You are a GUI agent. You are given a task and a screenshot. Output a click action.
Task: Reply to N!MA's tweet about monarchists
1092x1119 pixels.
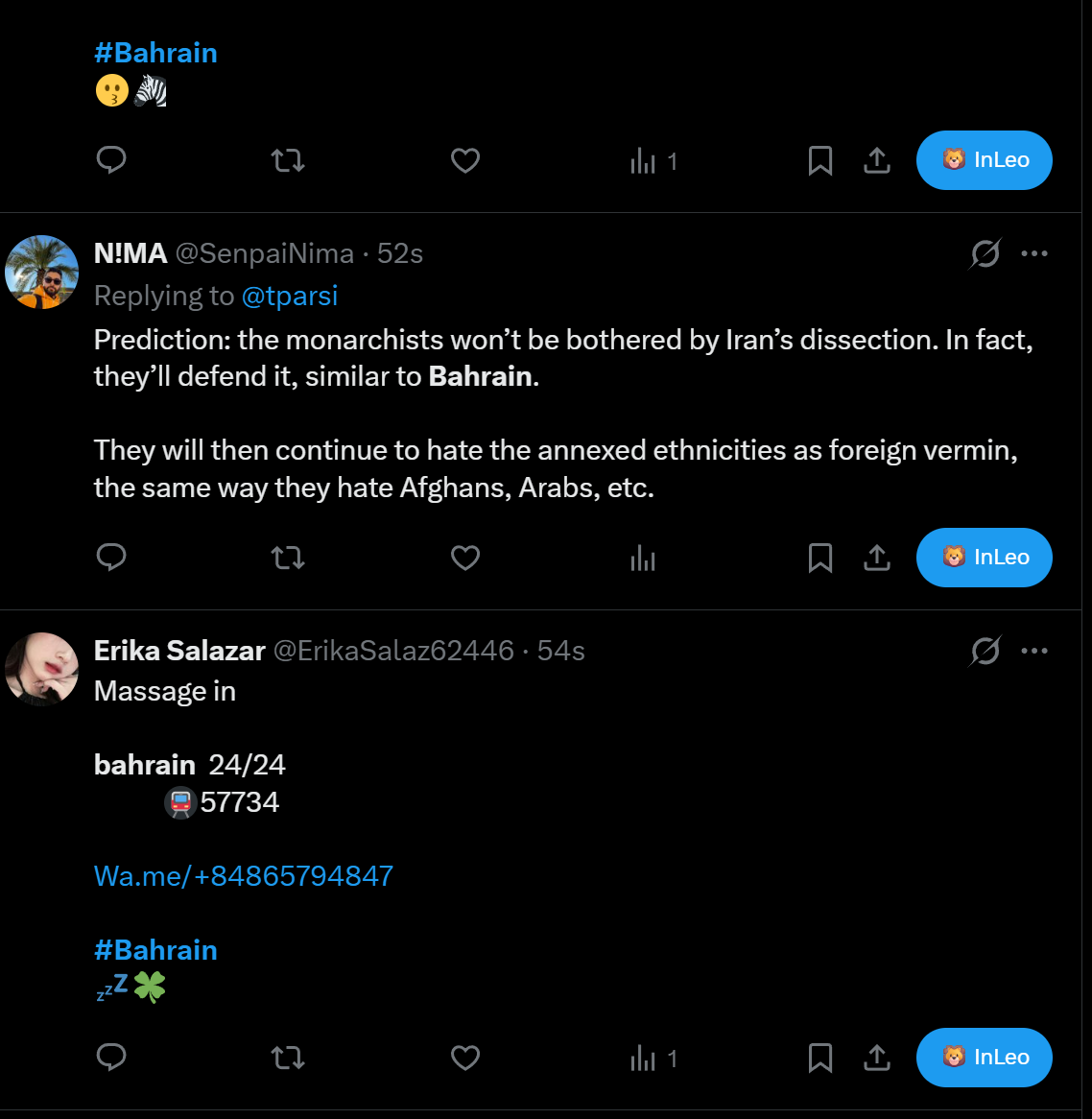(x=111, y=558)
